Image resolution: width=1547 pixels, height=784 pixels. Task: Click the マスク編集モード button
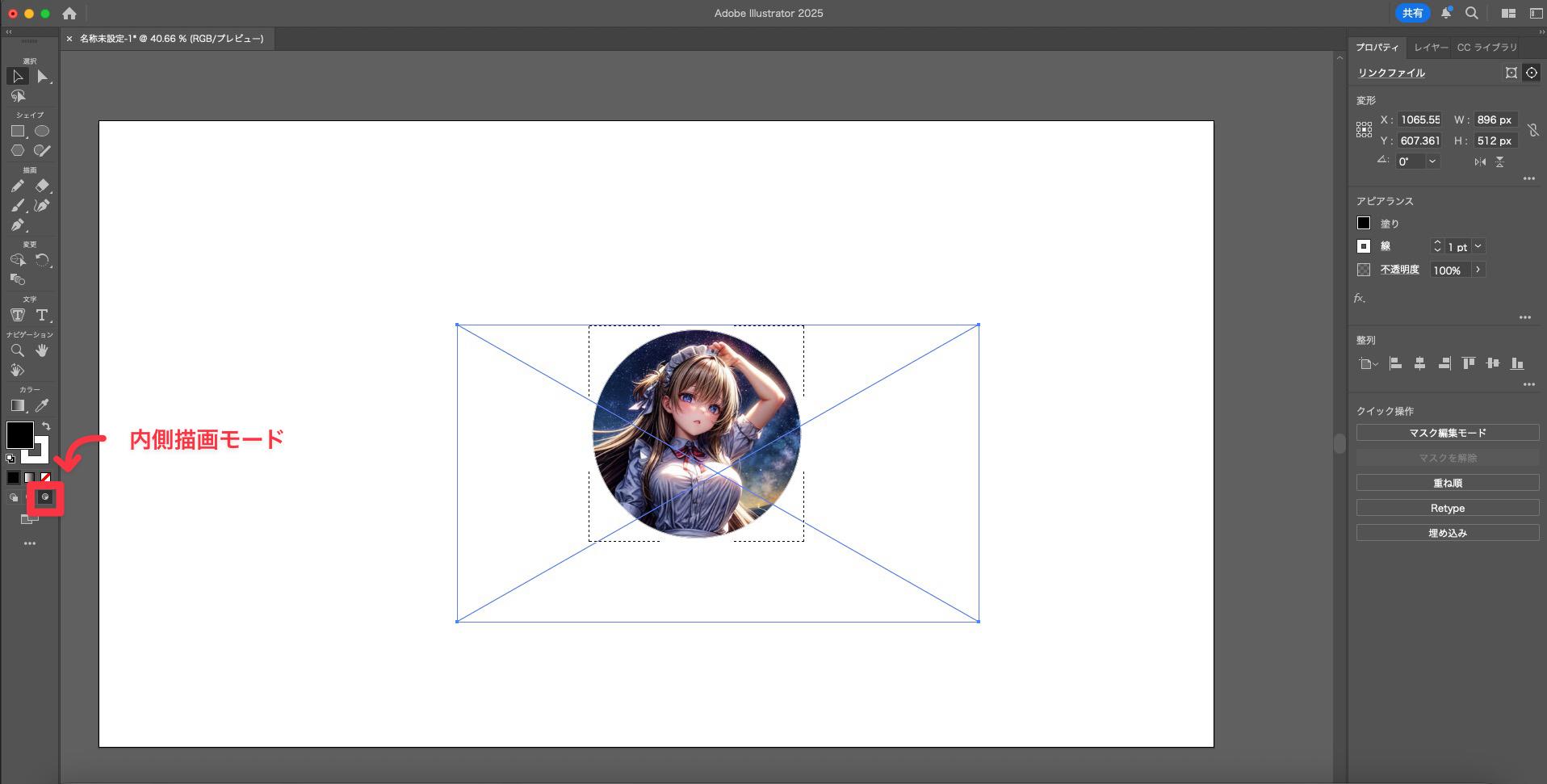click(1448, 433)
